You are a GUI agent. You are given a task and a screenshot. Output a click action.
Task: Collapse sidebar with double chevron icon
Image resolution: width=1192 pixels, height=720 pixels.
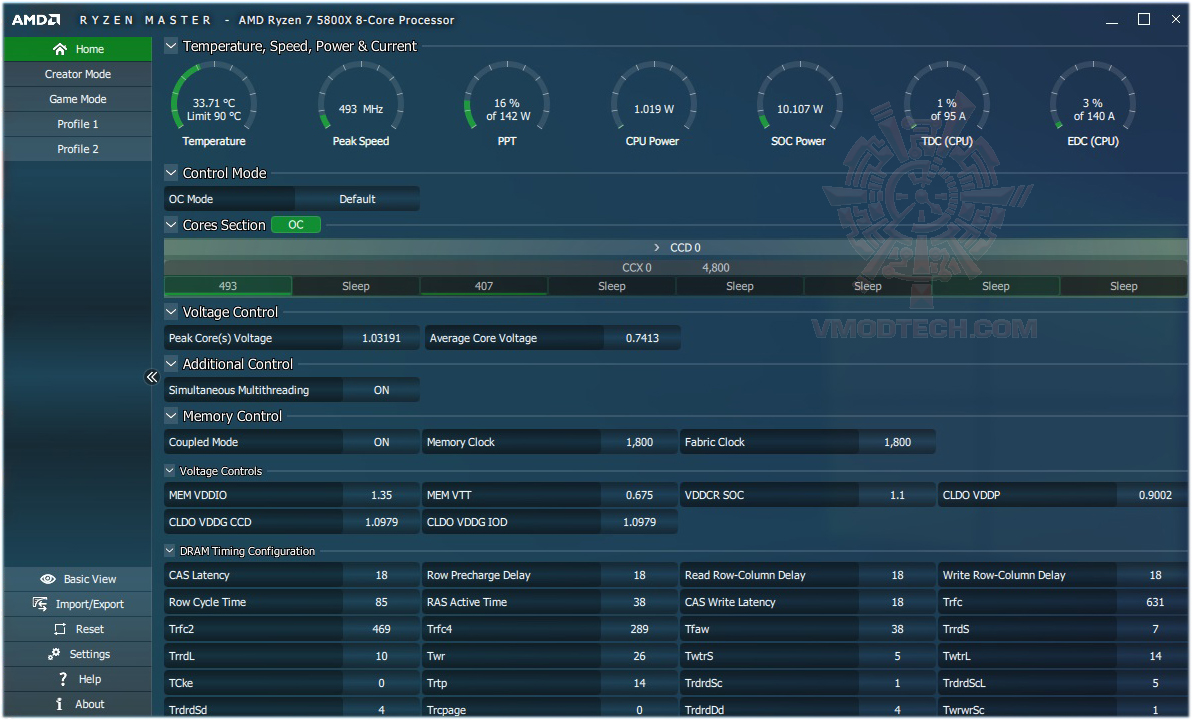point(152,377)
